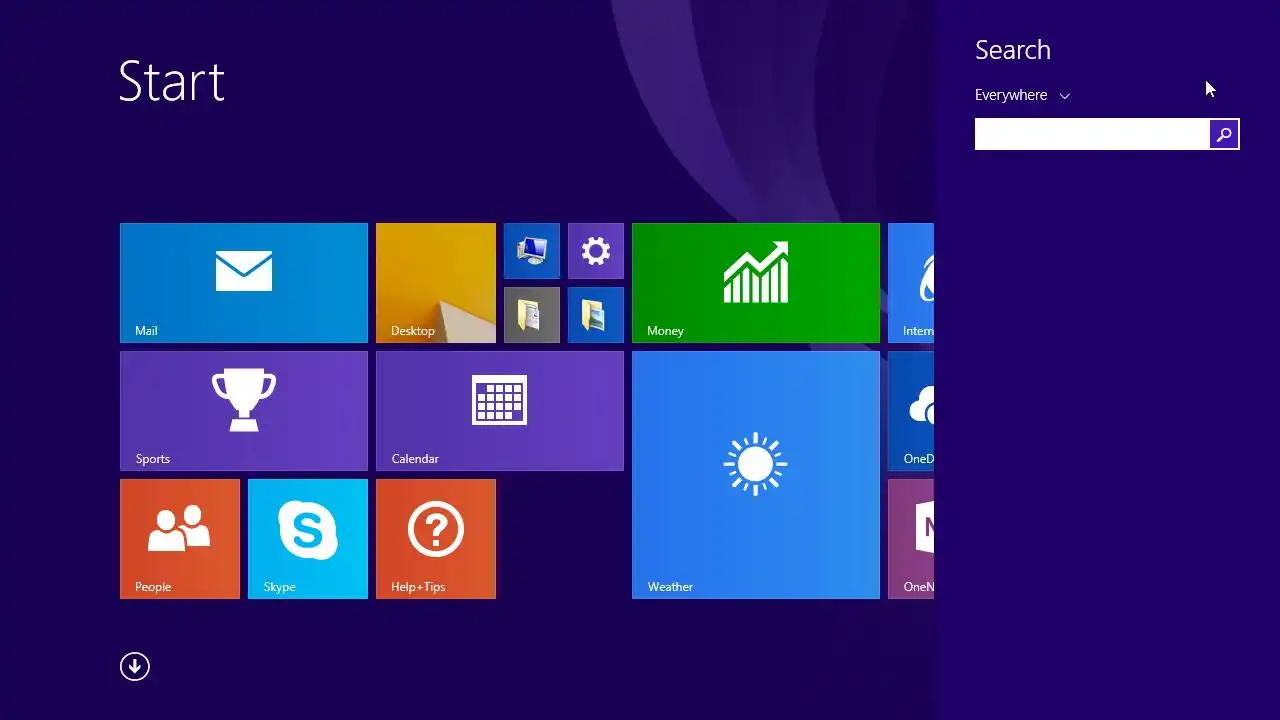1280x720 pixels.
Task: Open the Help+Tips tile
Action: [436, 539]
